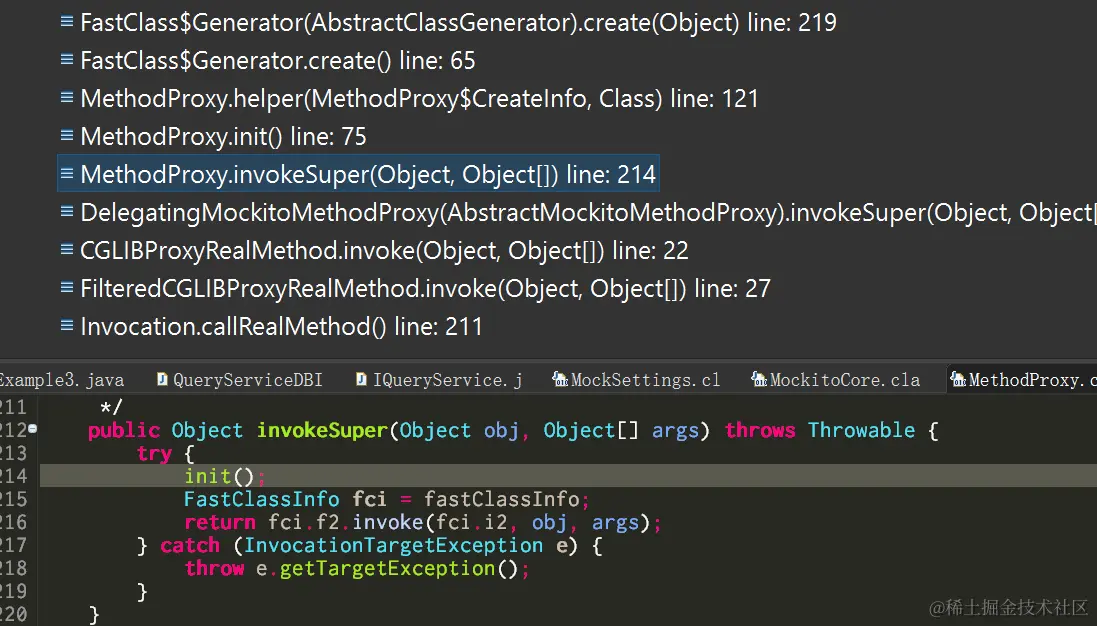Click stack frame icon beside MethodProxy.helper
This screenshot has height=626, width=1097.
tap(67, 97)
